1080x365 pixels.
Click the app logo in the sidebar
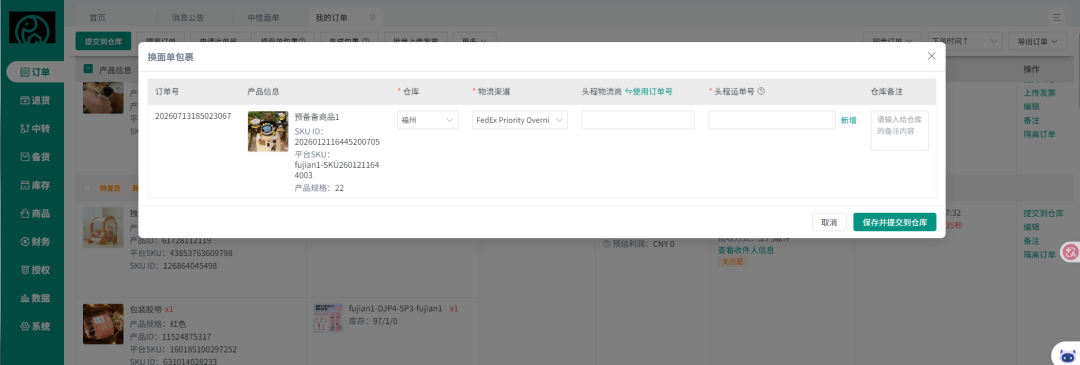pyautogui.click(x=32, y=28)
